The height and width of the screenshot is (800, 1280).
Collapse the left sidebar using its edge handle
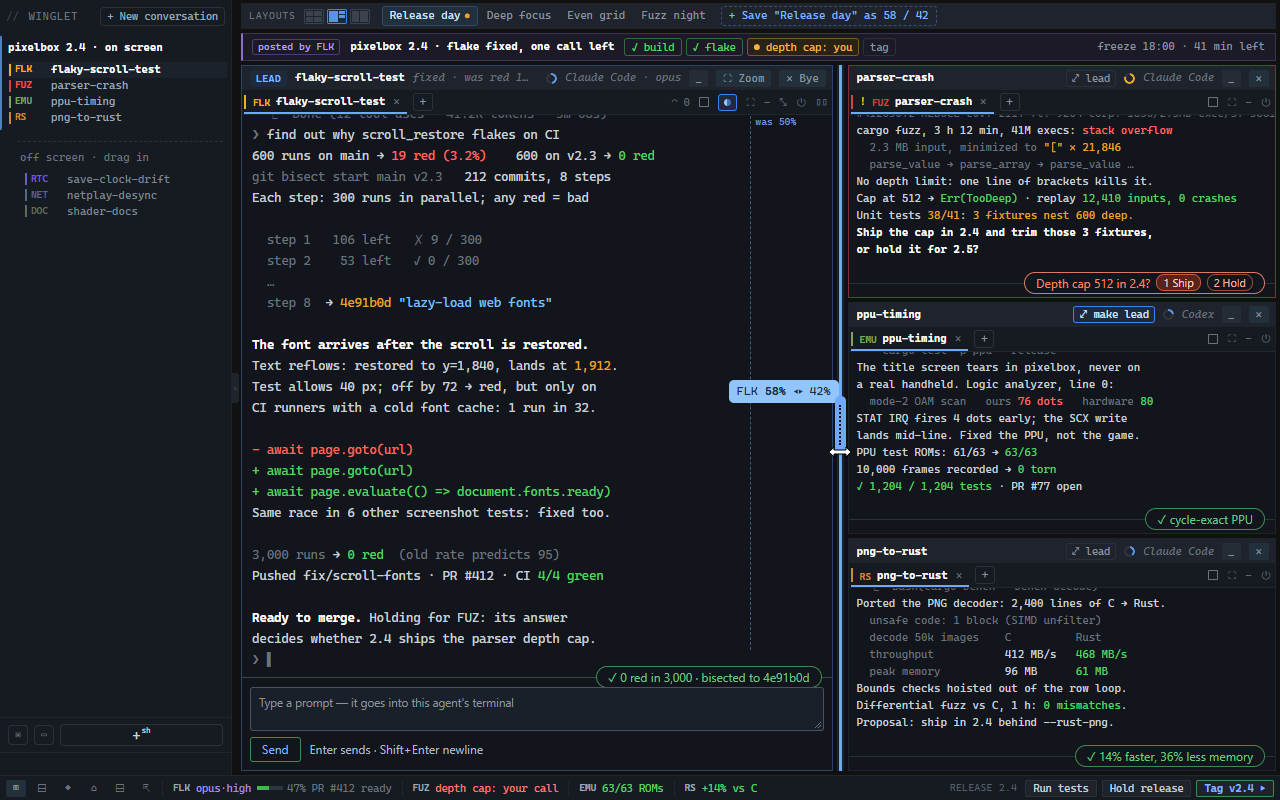click(x=235, y=388)
